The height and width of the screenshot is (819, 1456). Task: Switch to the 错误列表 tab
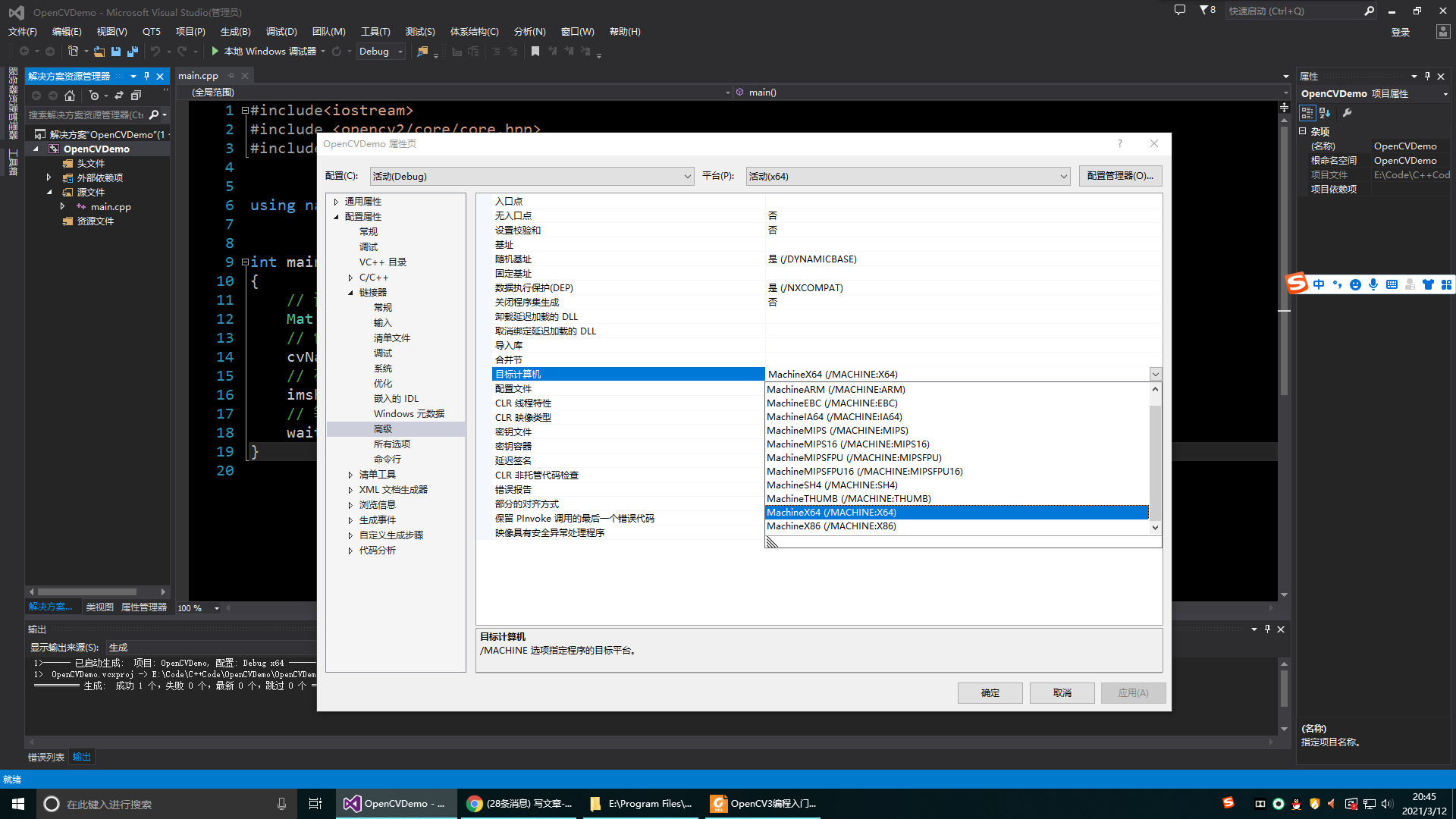pyautogui.click(x=45, y=756)
